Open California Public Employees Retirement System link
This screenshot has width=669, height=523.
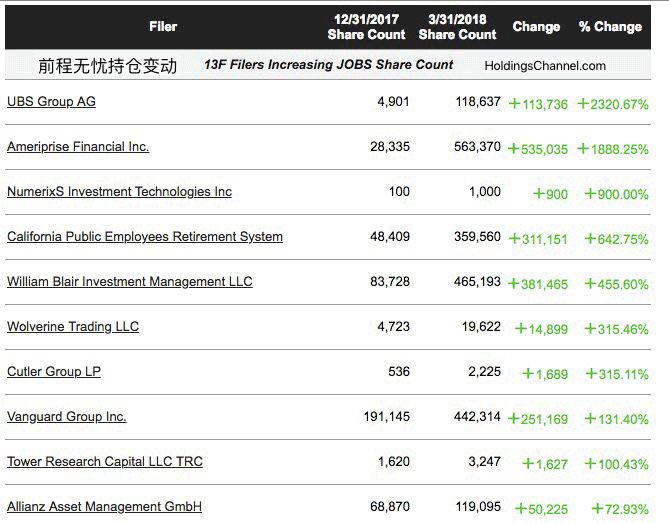(145, 237)
